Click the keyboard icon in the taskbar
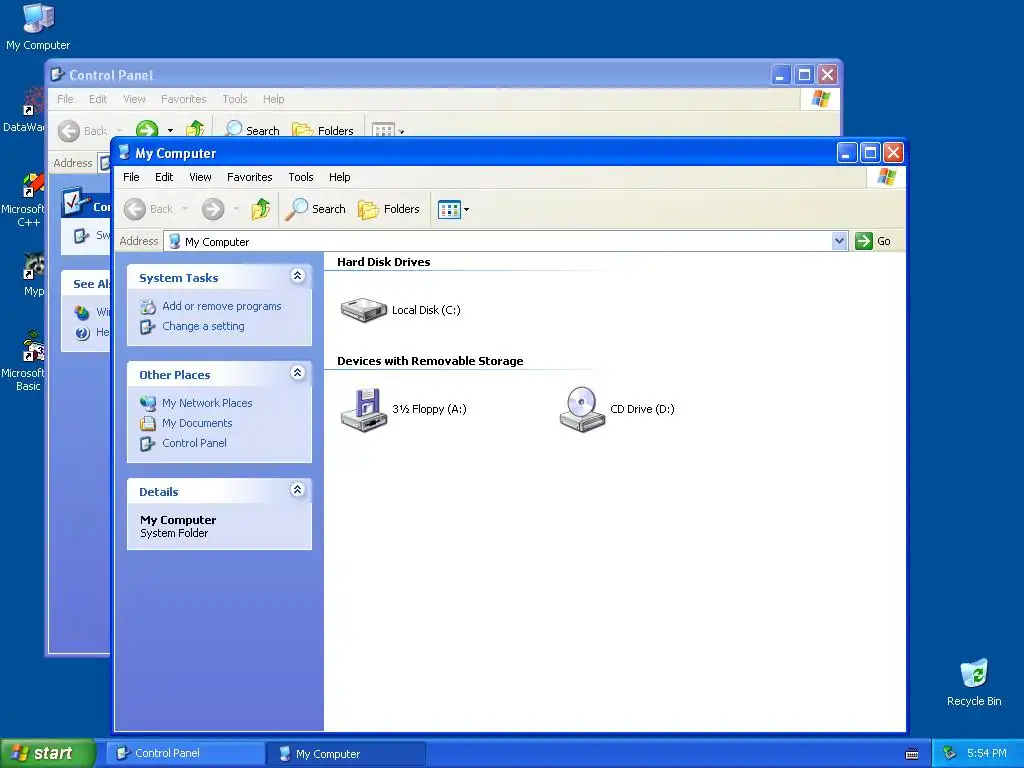 pos(912,754)
